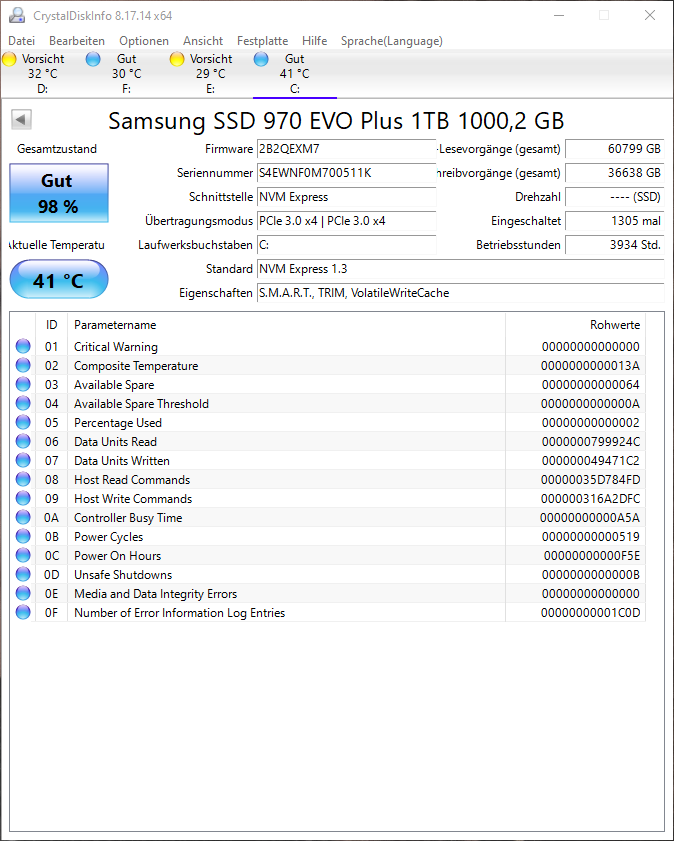Click the previous disk arrow button
This screenshot has height=841, width=674.
coord(21,119)
